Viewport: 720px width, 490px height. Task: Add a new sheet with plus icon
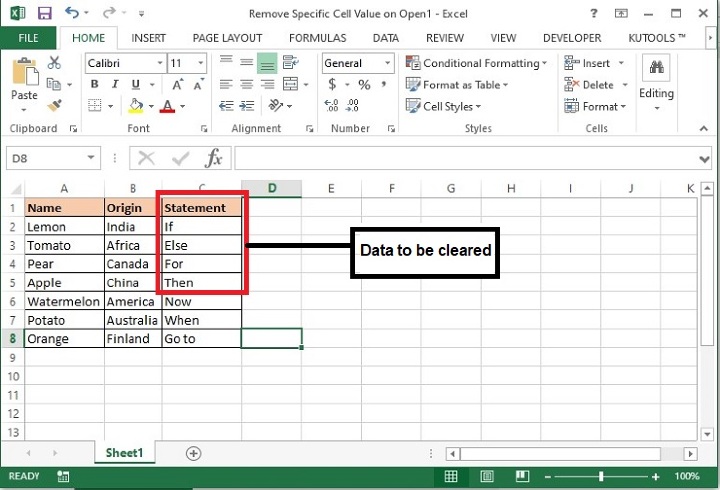[193, 453]
